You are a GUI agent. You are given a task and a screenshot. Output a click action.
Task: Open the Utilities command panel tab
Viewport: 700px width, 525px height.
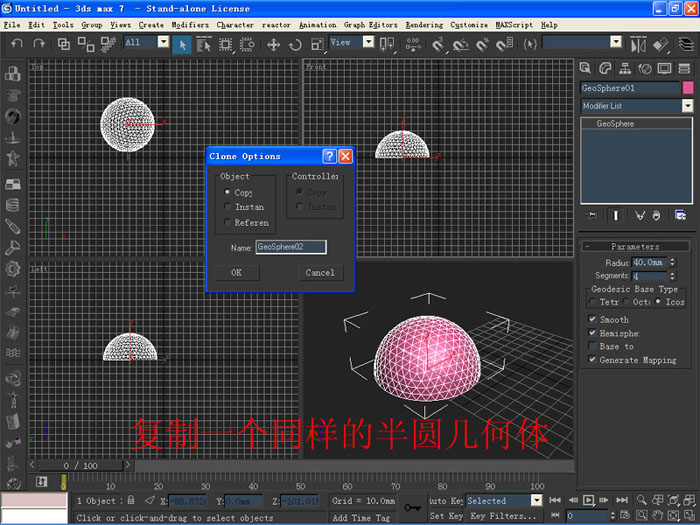[684, 68]
